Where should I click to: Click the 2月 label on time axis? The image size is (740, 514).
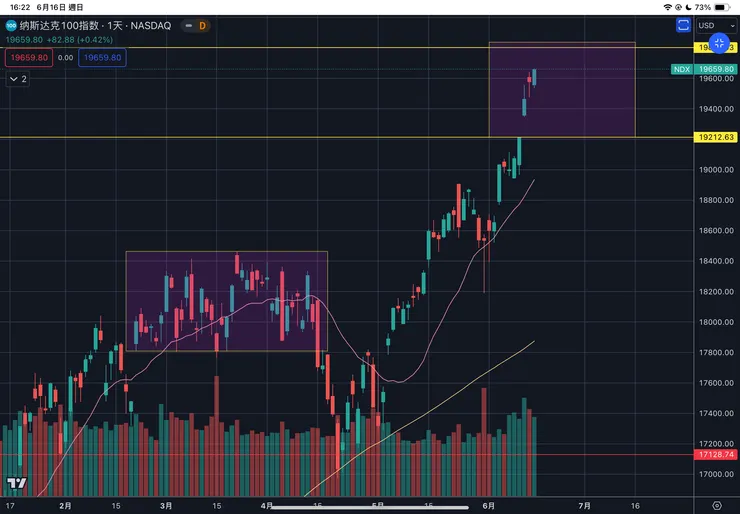point(65,506)
